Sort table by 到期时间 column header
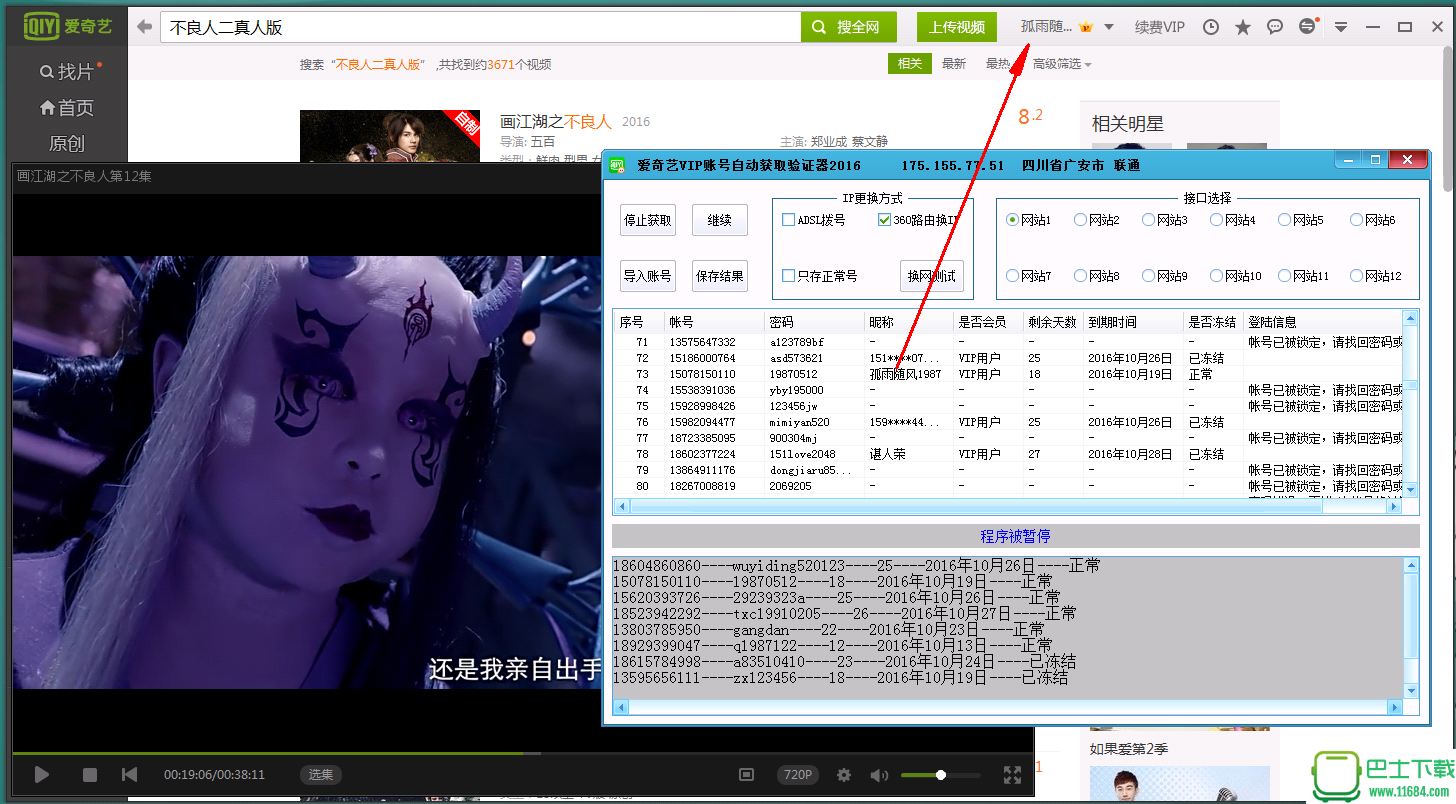 pyautogui.click(x=1133, y=322)
